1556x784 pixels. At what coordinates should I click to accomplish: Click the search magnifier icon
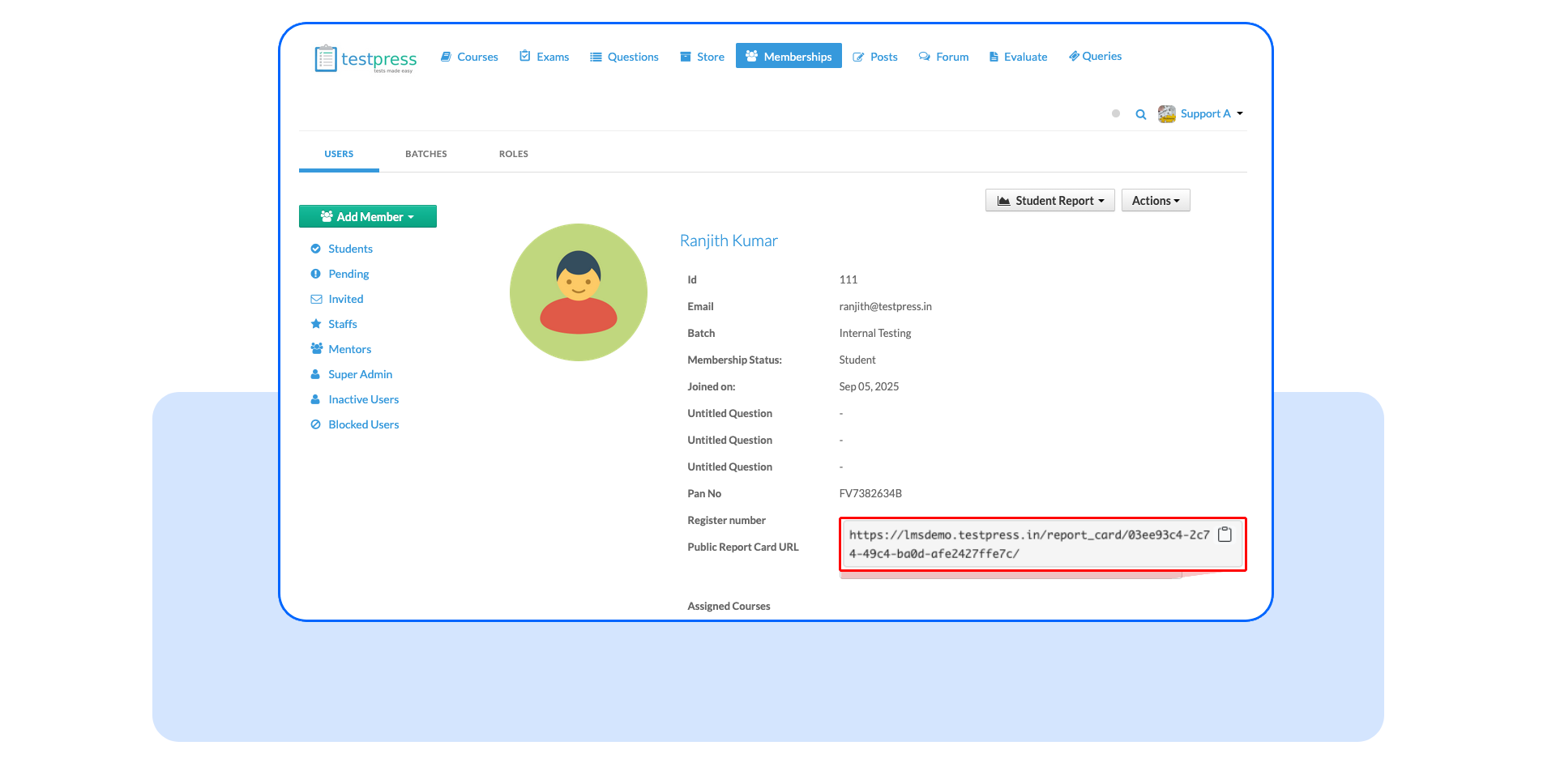point(1140,114)
